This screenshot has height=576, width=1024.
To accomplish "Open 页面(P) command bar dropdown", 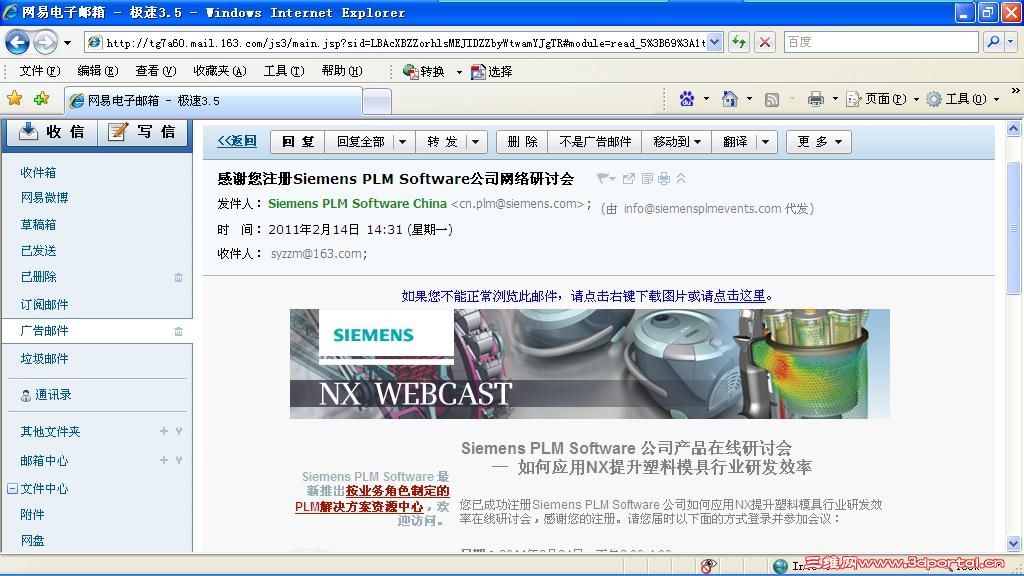I will pyautogui.click(x=882, y=99).
